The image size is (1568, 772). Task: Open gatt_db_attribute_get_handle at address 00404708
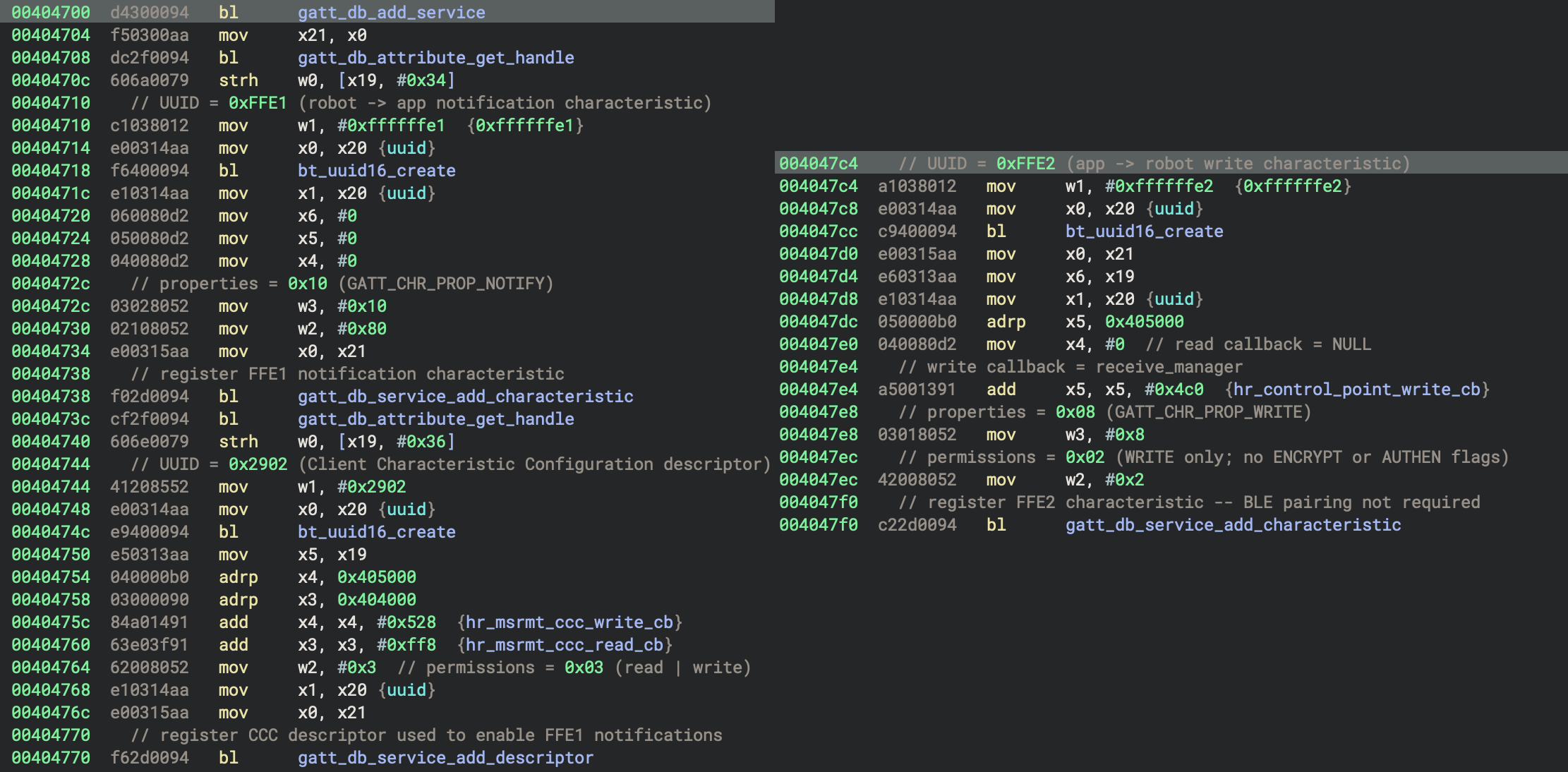pyautogui.click(x=435, y=58)
